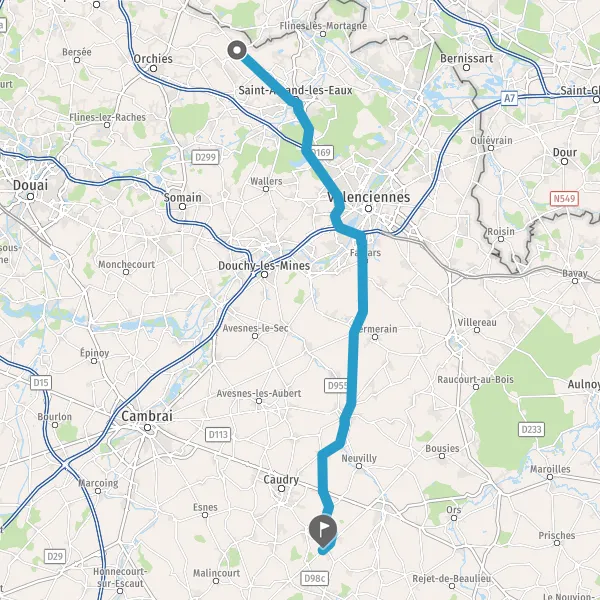Select the D15 road shield
This screenshot has width=600, height=600.
(41, 383)
